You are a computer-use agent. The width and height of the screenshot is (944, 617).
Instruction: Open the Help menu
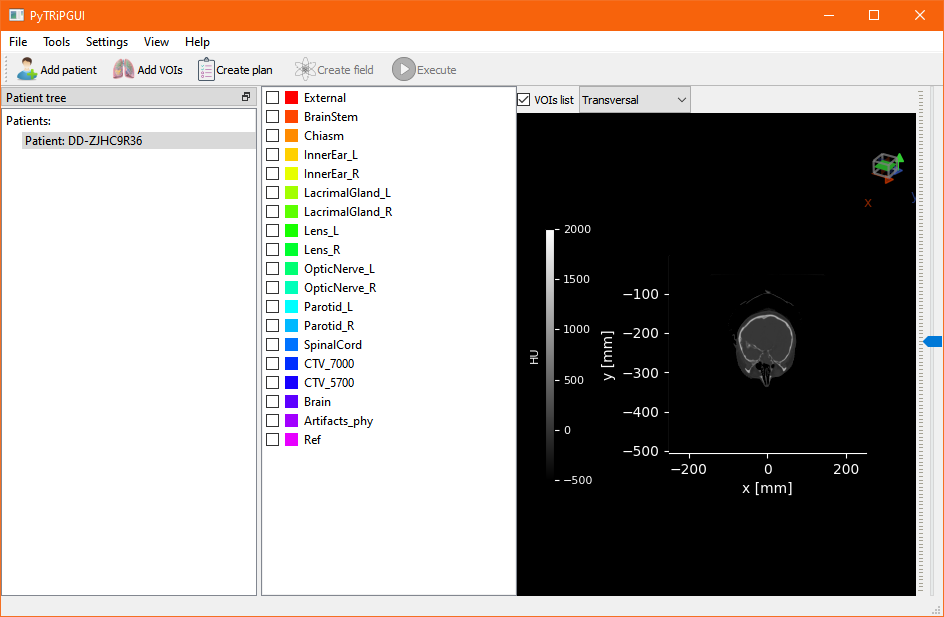(197, 41)
